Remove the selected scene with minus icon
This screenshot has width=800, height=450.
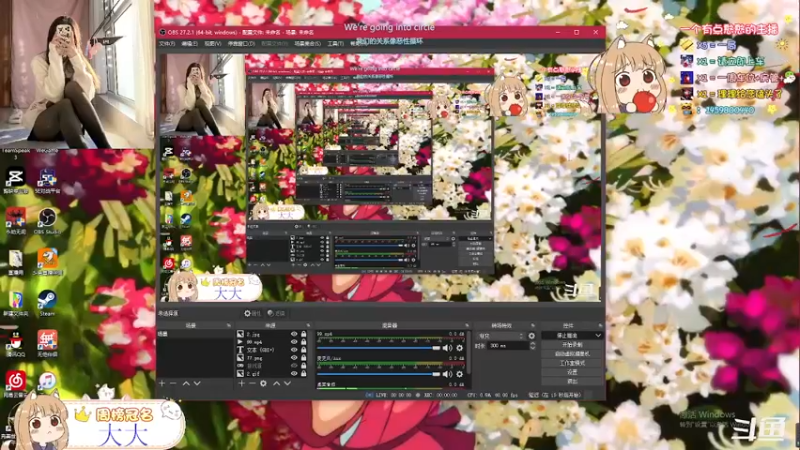pyautogui.click(x=173, y=383)
